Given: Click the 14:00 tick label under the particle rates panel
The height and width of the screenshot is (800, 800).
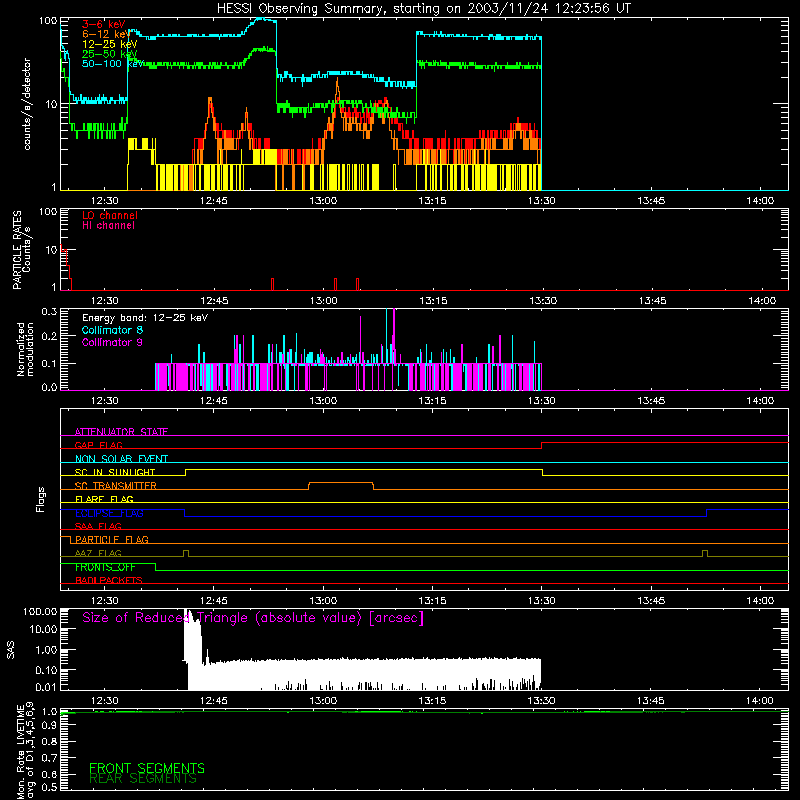Looking at the screenshot, I should coord(762,301).
